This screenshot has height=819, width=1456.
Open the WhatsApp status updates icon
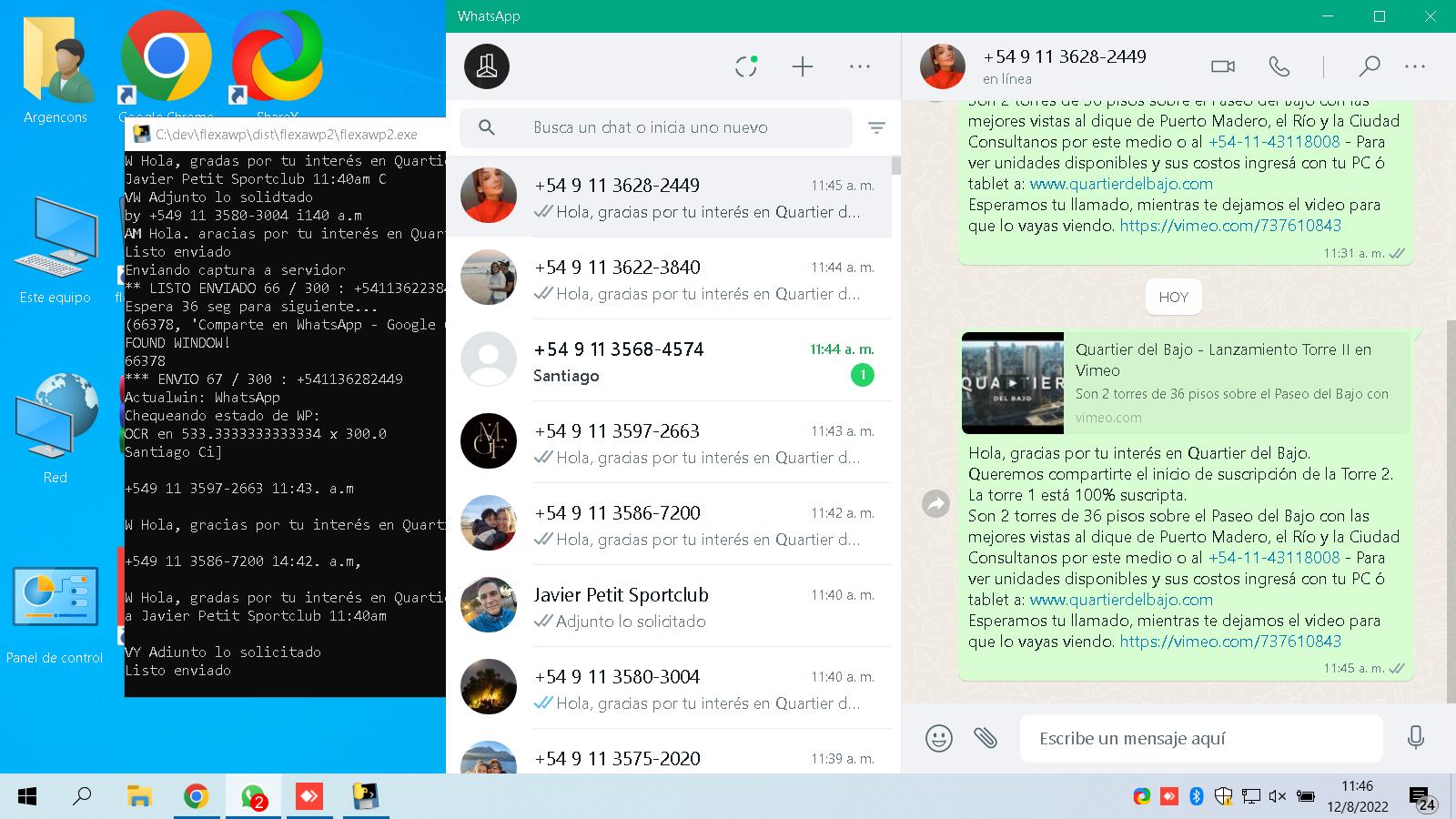point(746,66)
